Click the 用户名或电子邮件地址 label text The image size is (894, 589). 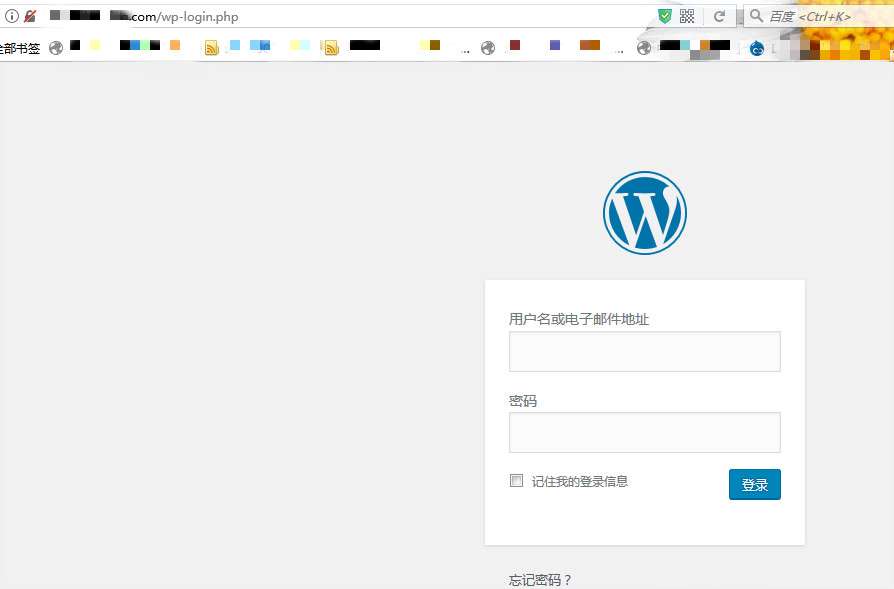[x=579, y=319]
